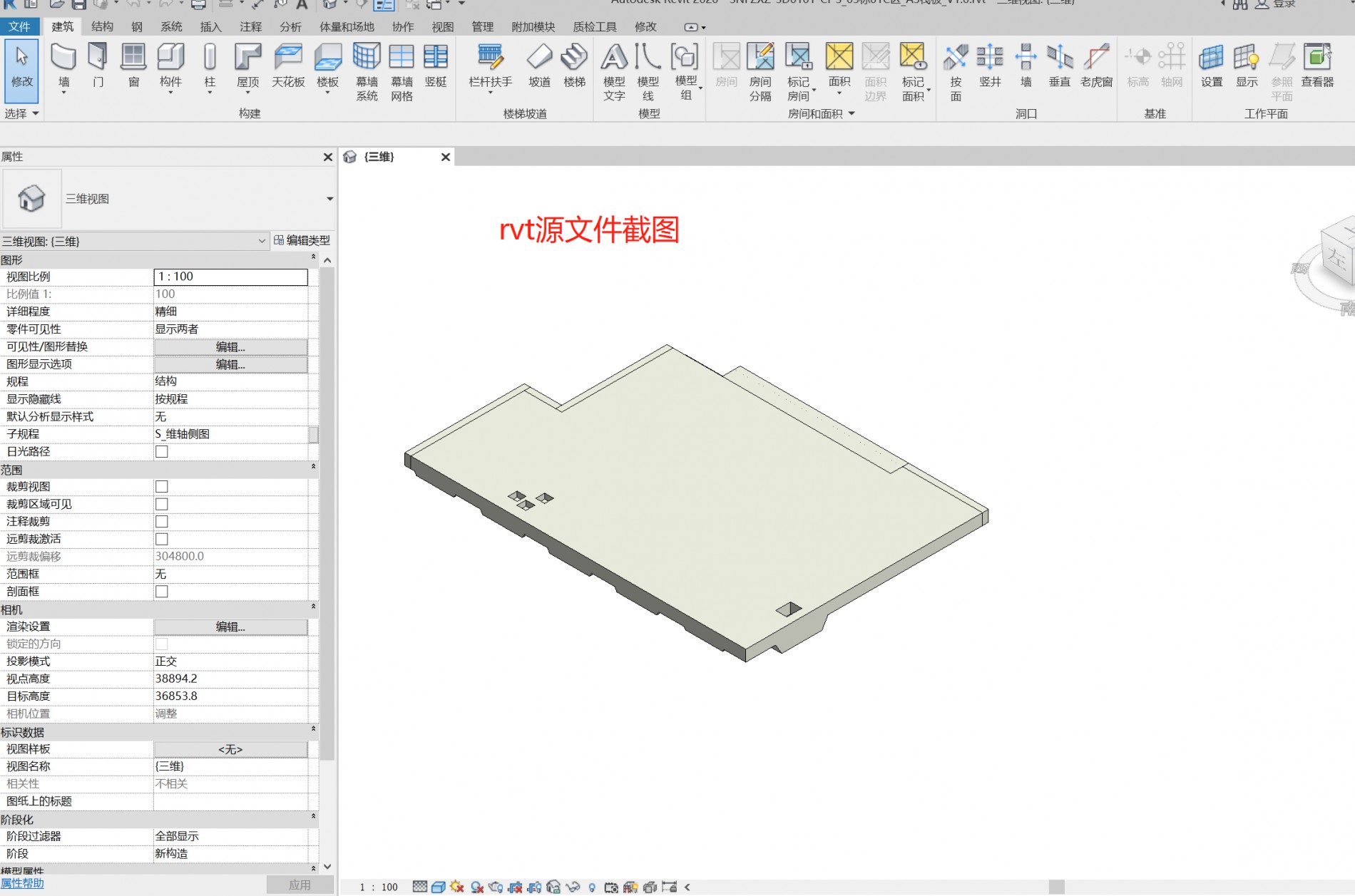Screen dimensions: 1355x896
Task: Click 编辑 button for 渲染设置
Action: [230, 627]
